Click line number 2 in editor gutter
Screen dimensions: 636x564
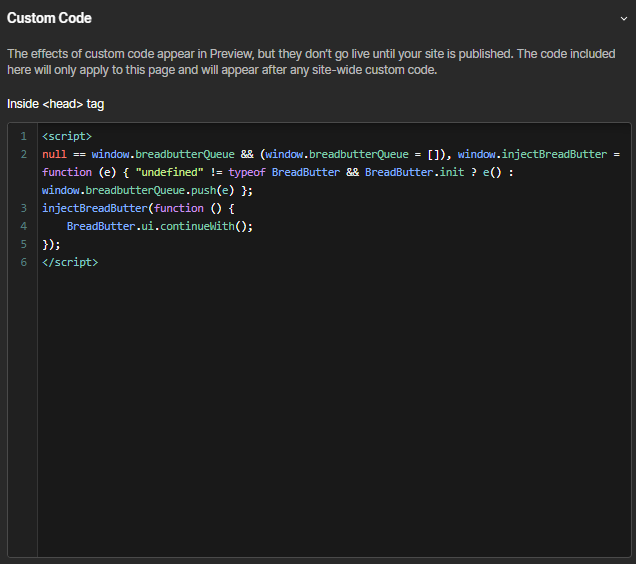tap(23, 154)
